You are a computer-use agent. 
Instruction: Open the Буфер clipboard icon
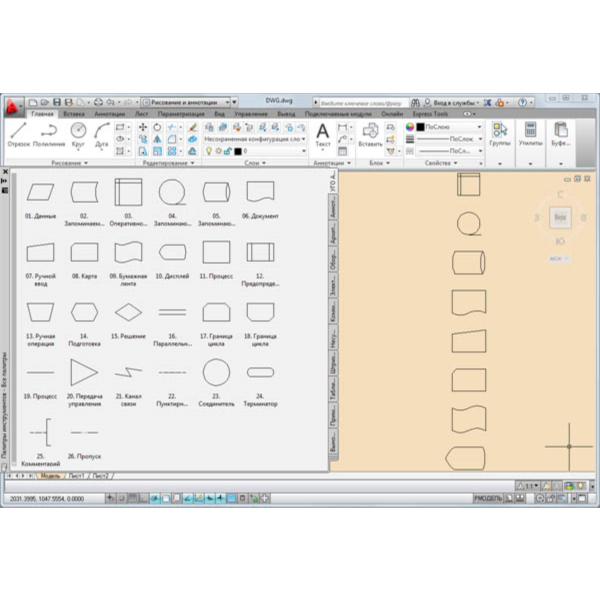[x=561, y=134]
